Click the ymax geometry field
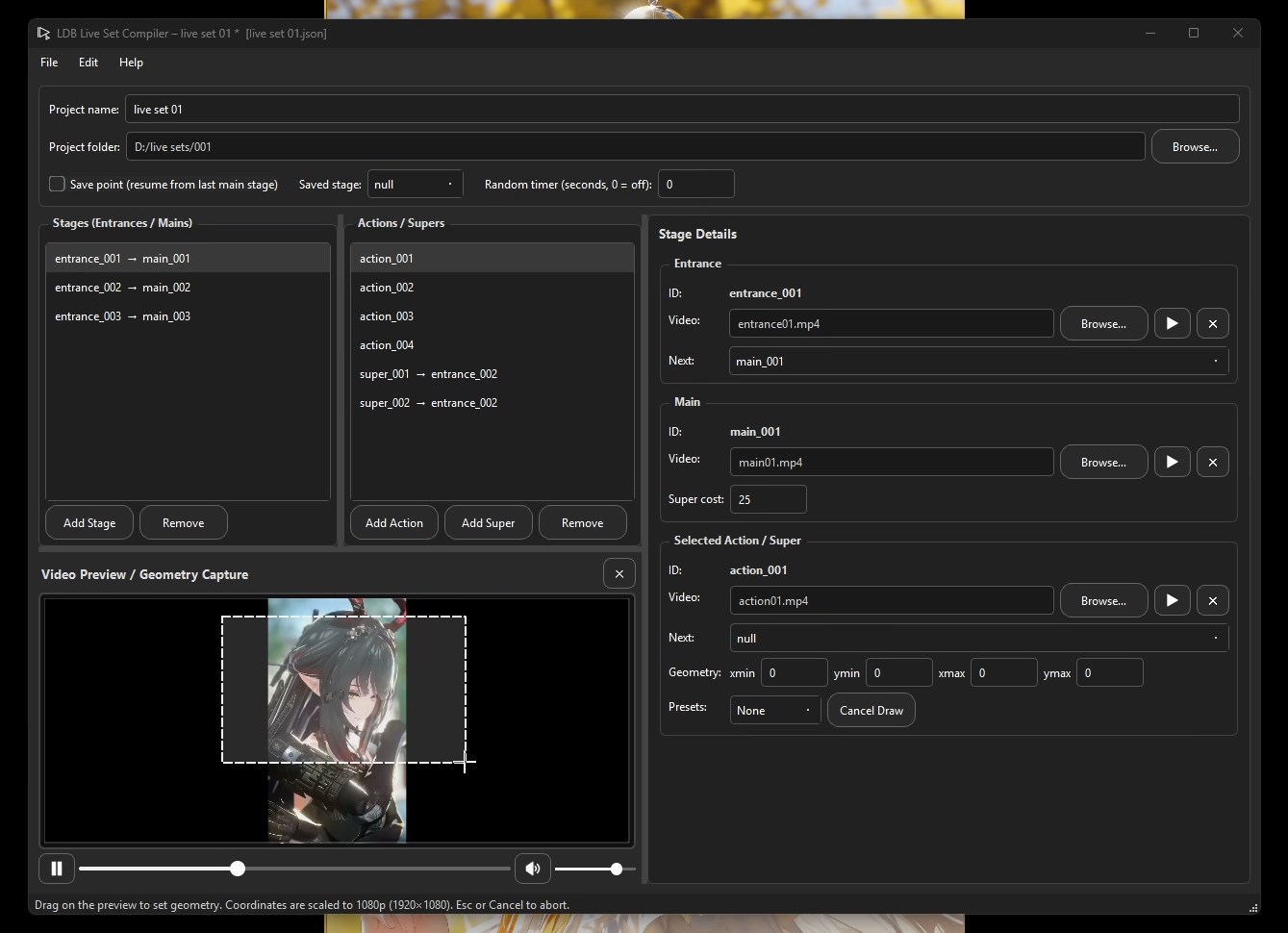 (1109, 673)
